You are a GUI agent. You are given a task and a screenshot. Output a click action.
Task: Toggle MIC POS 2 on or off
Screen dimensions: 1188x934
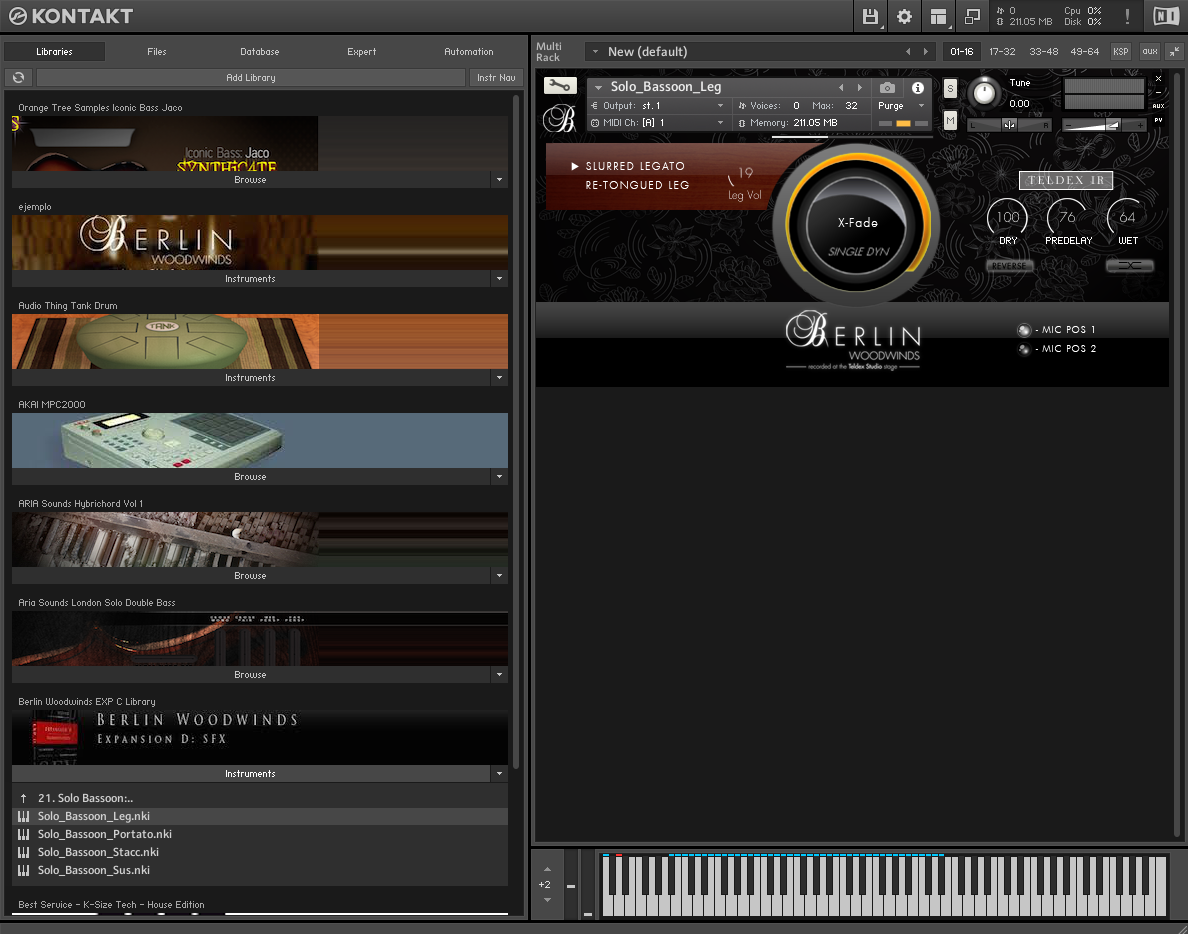click(1024, 349)
